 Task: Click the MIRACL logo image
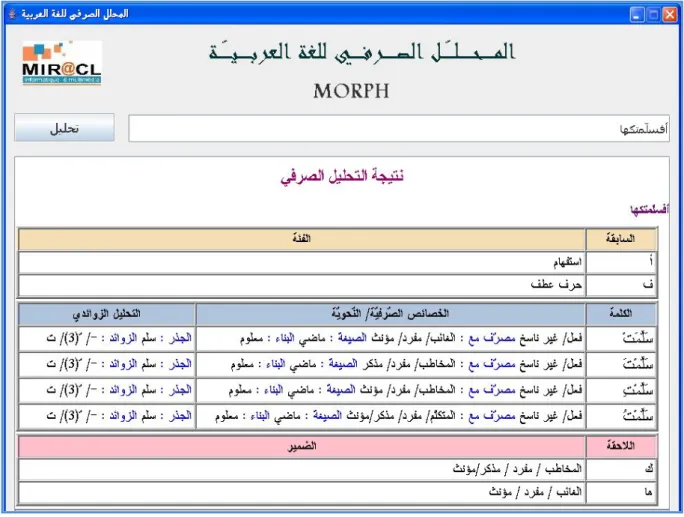(62, 63)
